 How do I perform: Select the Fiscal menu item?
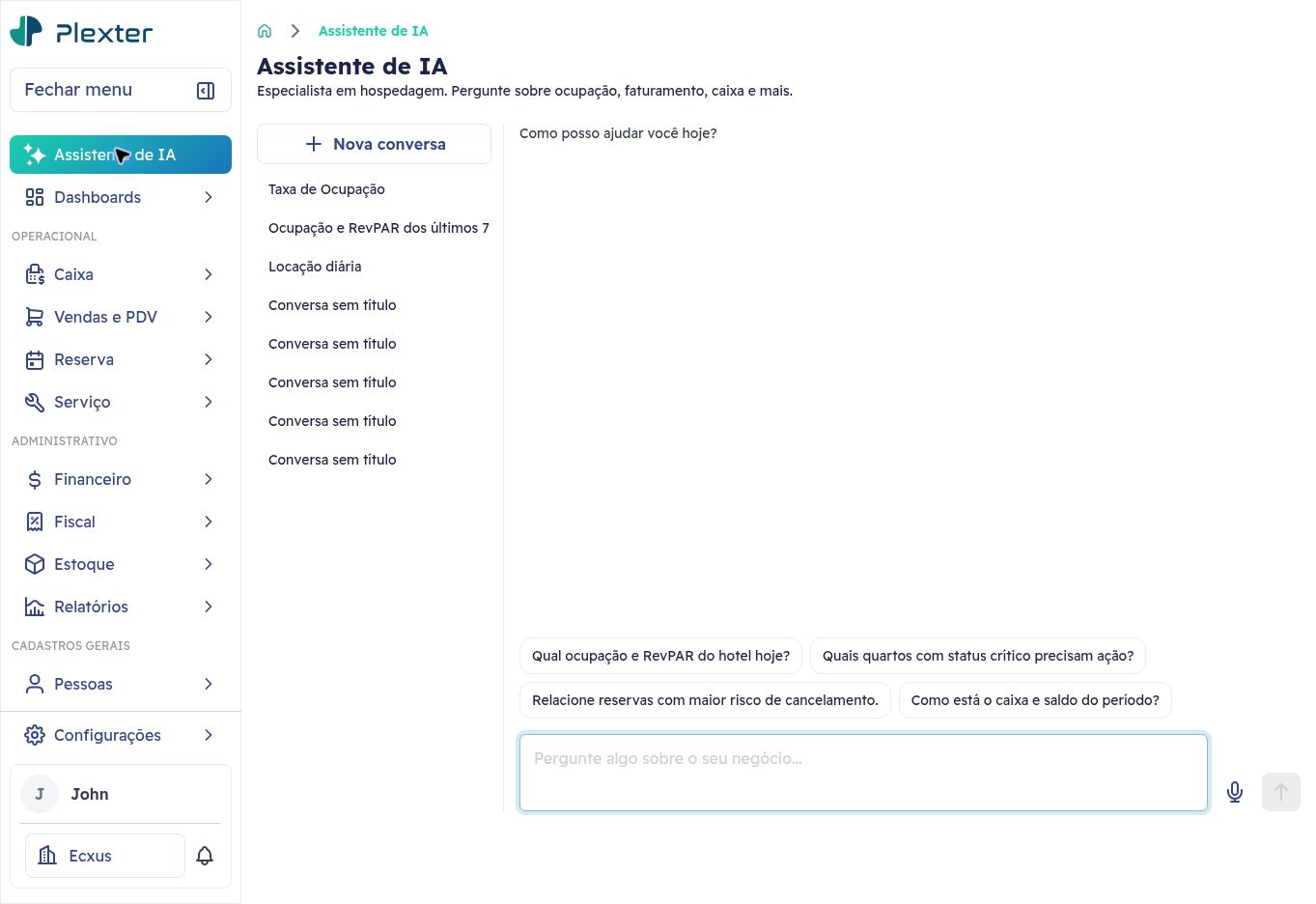[x=121, y=522]
